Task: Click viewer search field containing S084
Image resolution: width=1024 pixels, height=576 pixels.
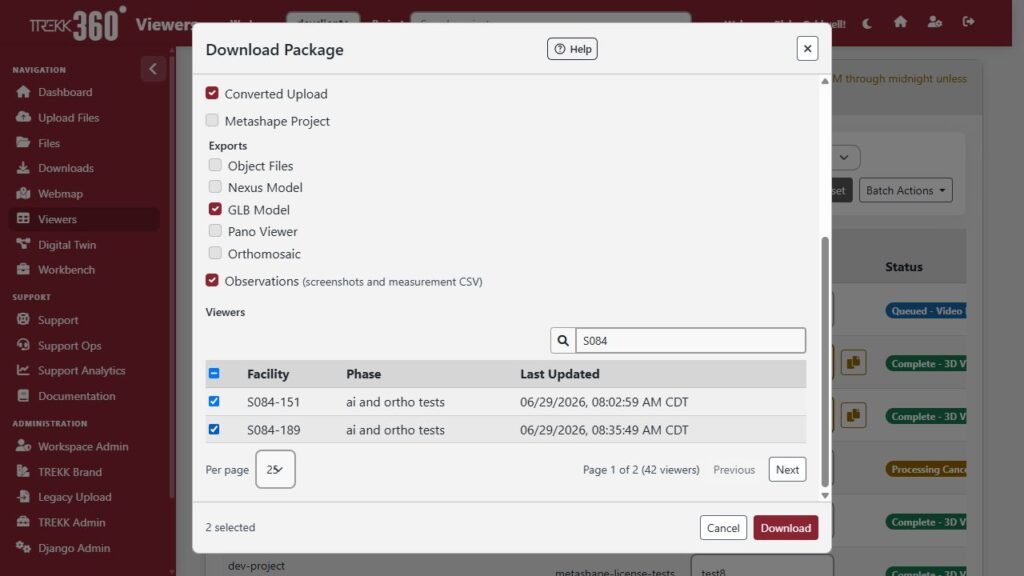Action: pyautogui.click(x=690, y=340)
